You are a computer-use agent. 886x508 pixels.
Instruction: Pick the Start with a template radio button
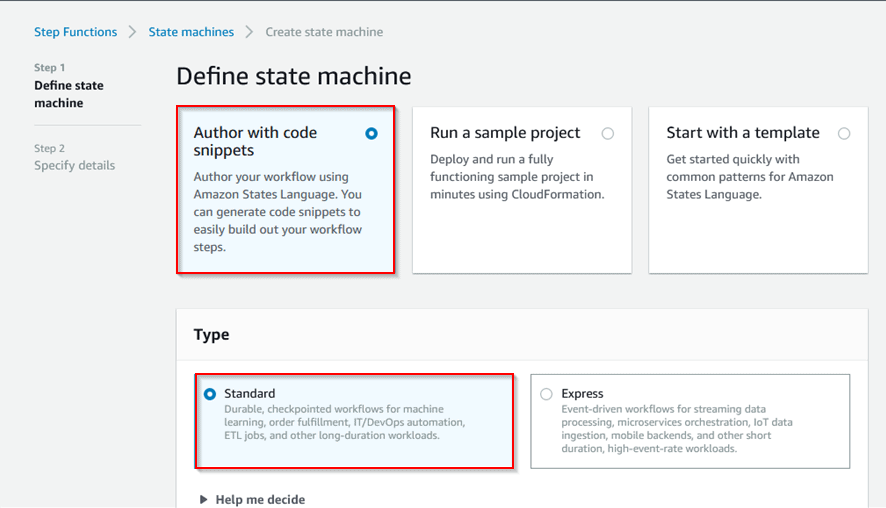coord(844,133)
